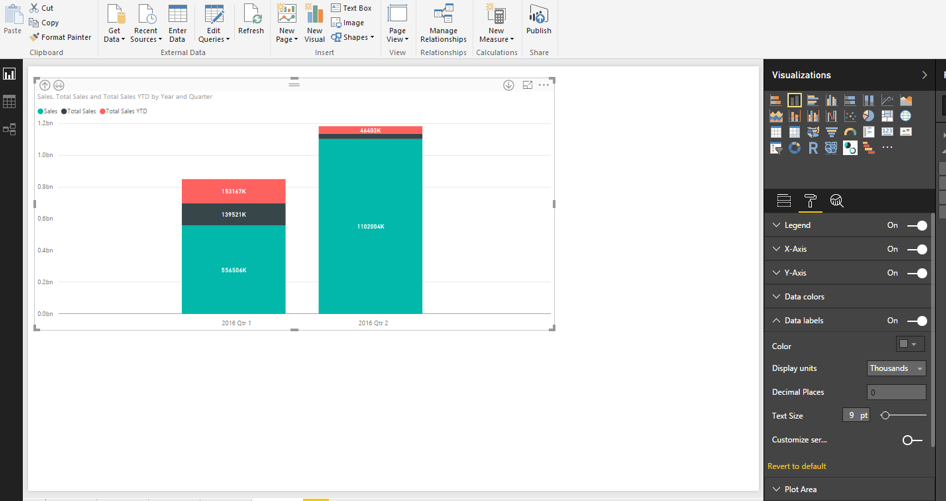Open the Data view from left sidebar
The width and height of the screenshot is (946, 501).
click(10, 101)
